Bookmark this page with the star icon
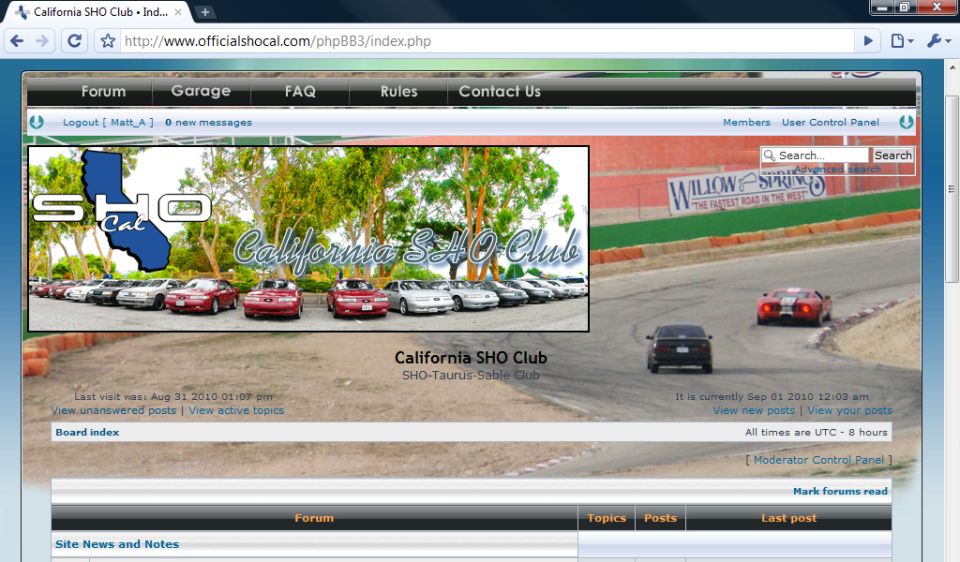Image resolution: width=960 pixels, height=562 pixels. pos(108,41)
